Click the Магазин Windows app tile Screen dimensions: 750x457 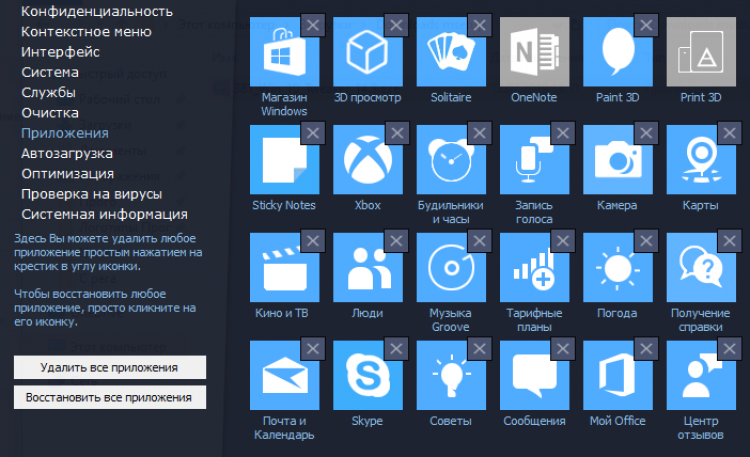coord(285,52)
